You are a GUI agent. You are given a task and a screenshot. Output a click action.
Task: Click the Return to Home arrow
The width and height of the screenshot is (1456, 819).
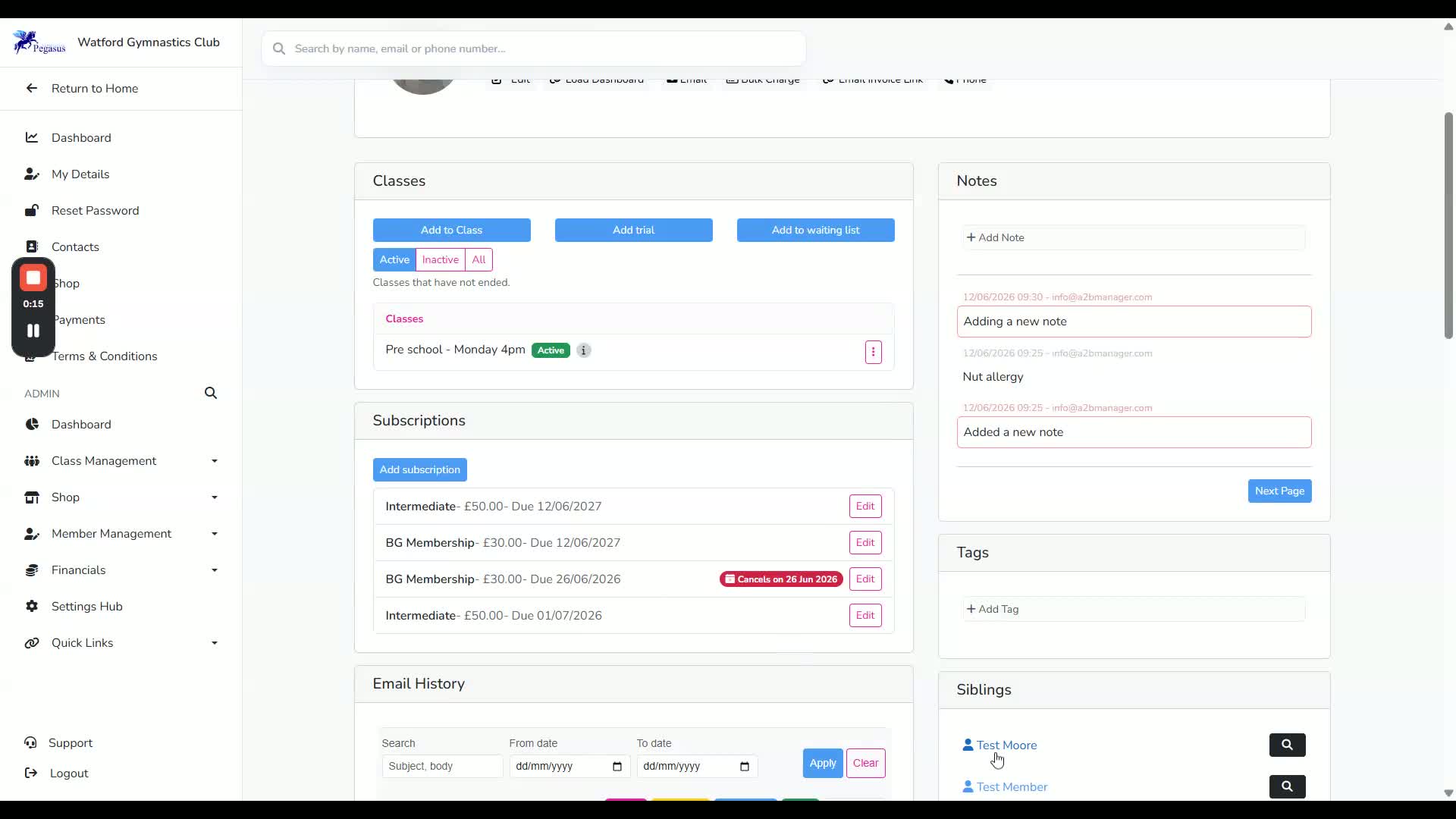31,88
